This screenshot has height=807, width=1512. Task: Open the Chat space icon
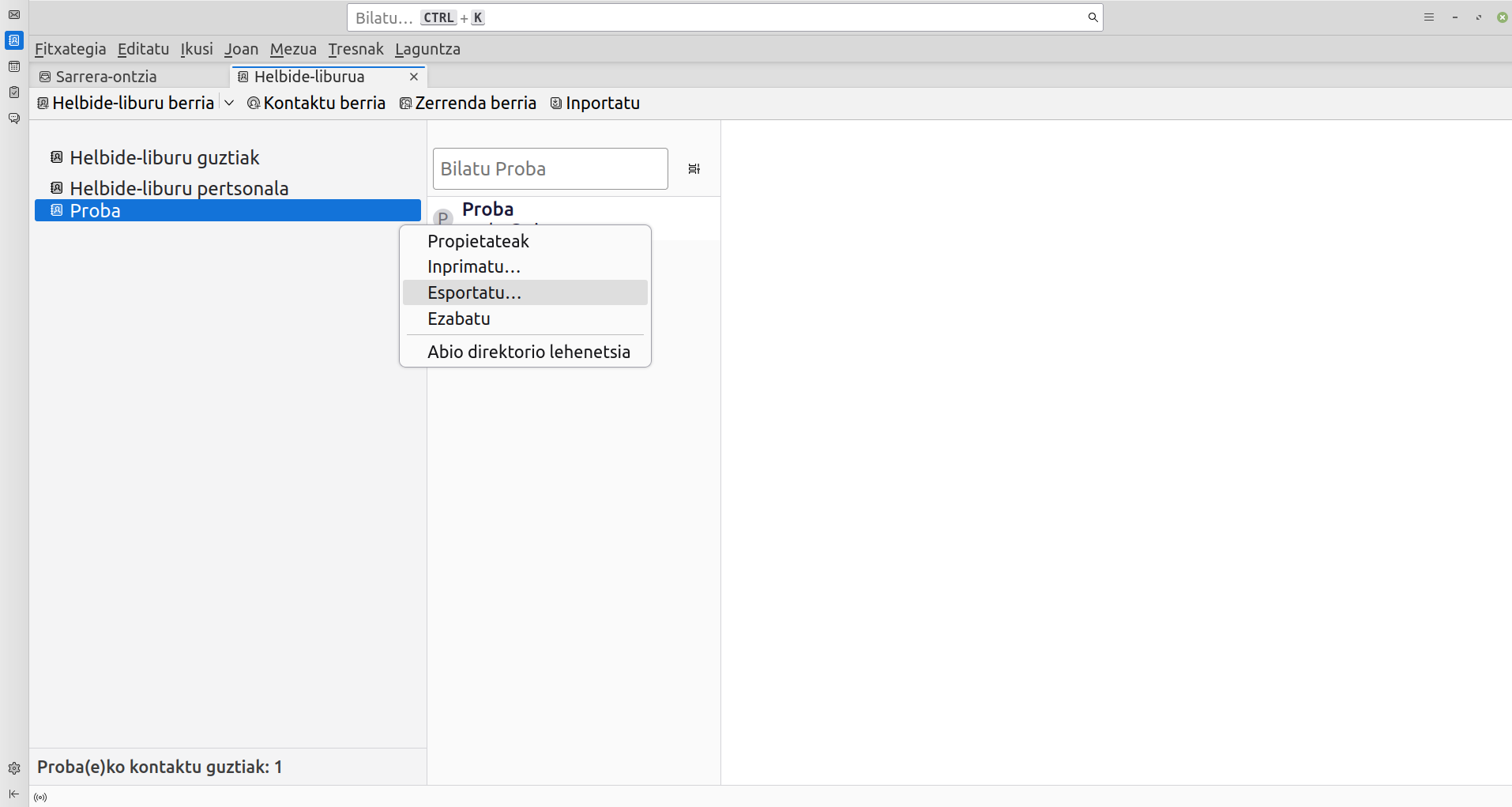point(14,119)
